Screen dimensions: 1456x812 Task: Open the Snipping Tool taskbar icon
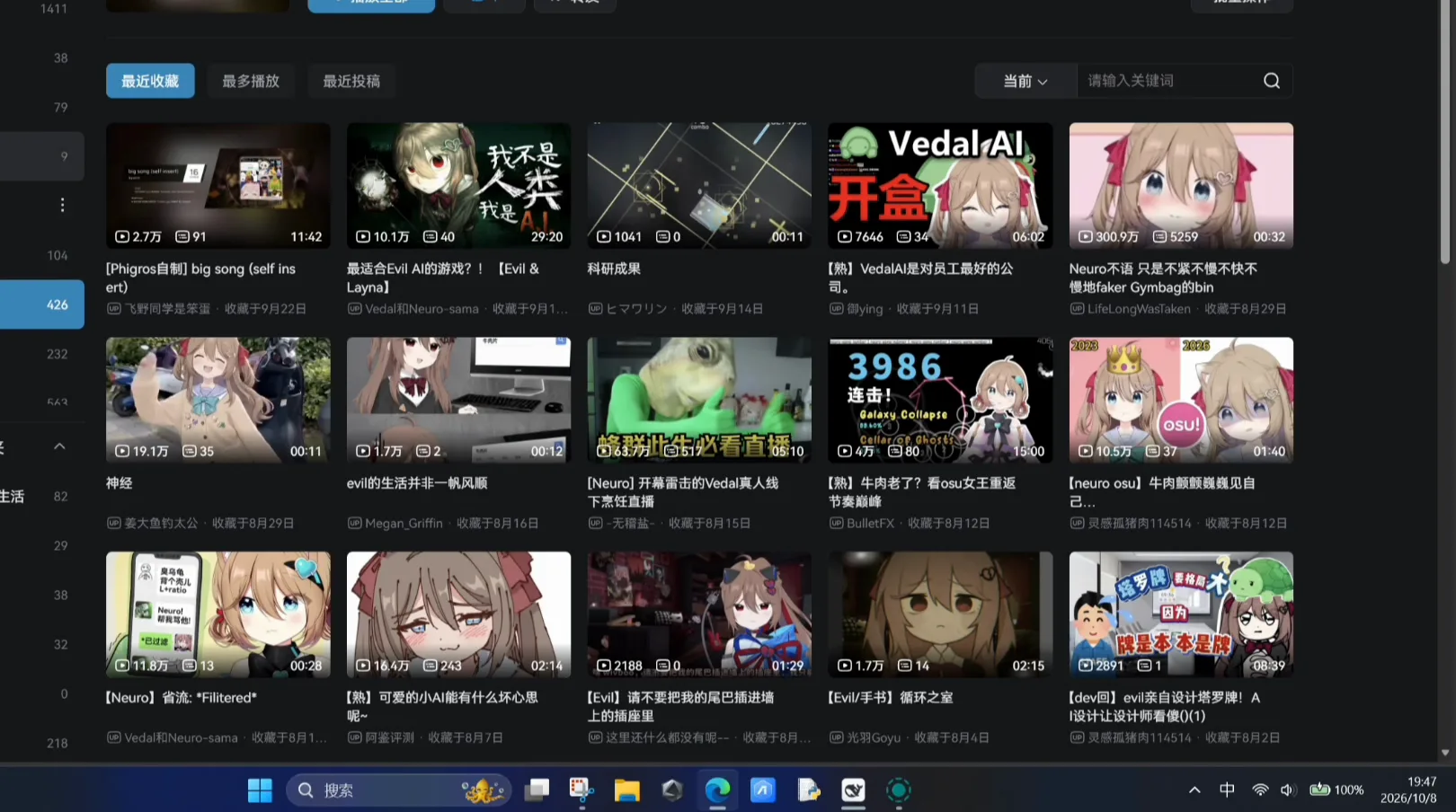[582, 790]
